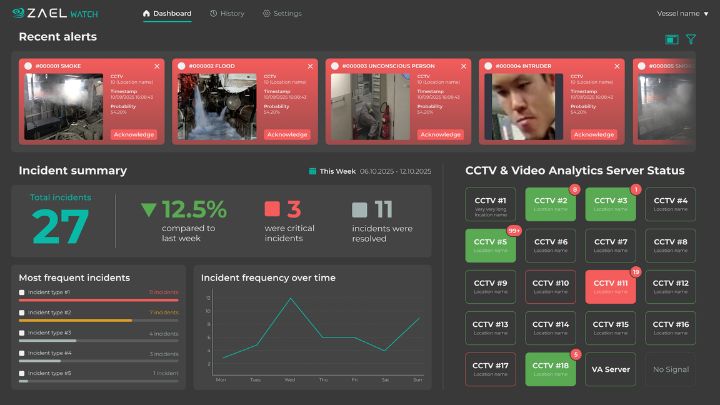This screenshot has height=405, width=720.
Task: Click the green decrease triangle indicator
Action: tap(149, 210)
